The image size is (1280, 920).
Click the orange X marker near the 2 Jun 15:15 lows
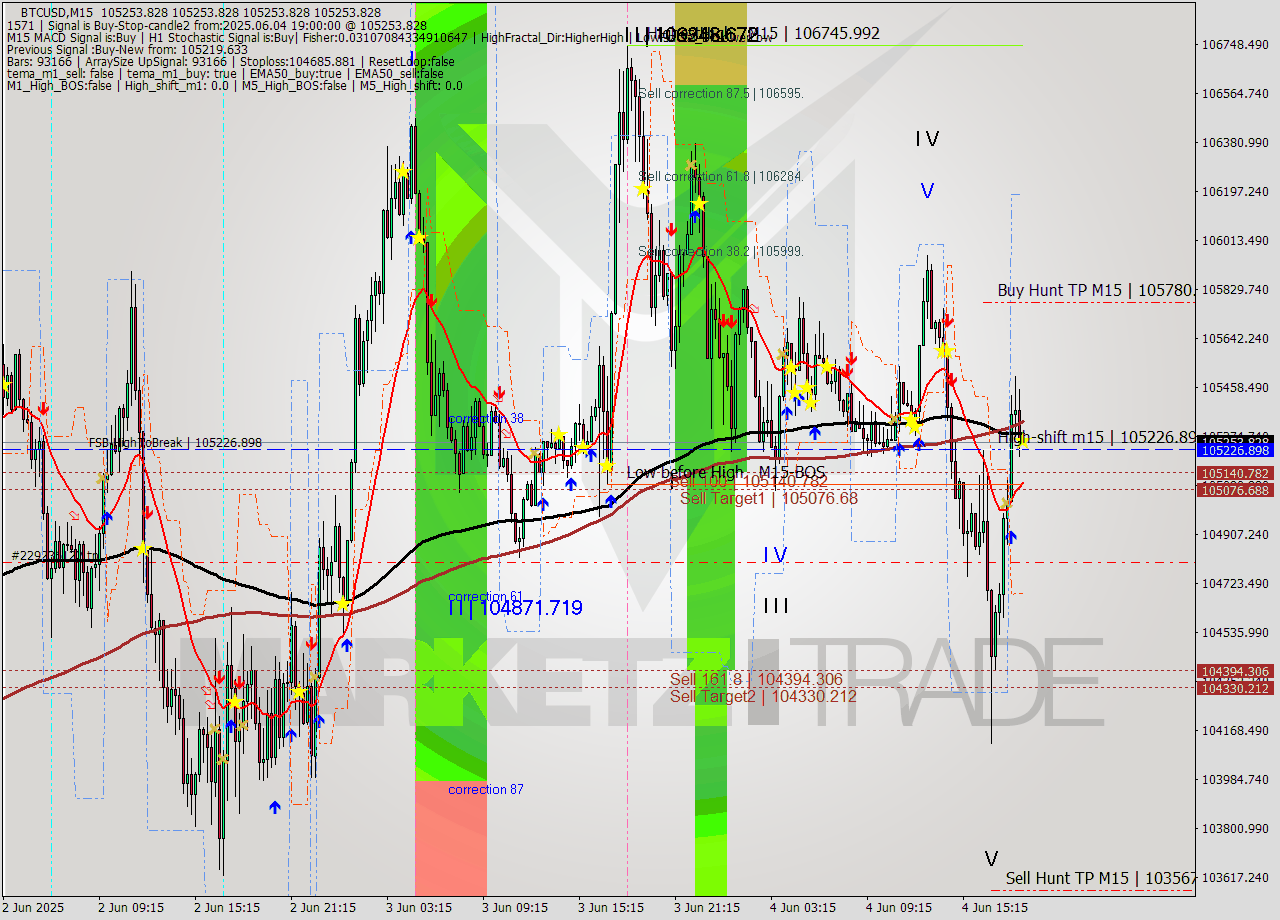pyautogui.click(x=222, y=758)
